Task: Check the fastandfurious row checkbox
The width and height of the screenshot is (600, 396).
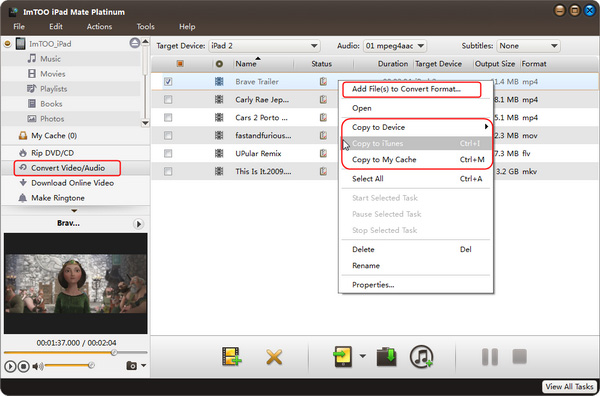Action: point(168,135)
